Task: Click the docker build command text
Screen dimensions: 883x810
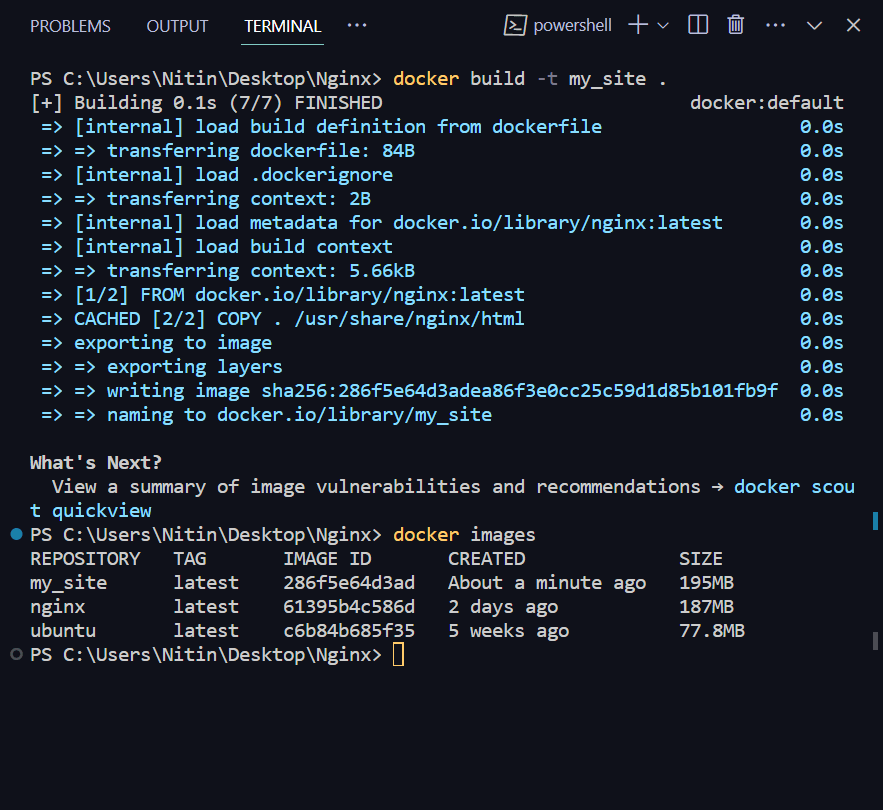Action: (519, 79)
